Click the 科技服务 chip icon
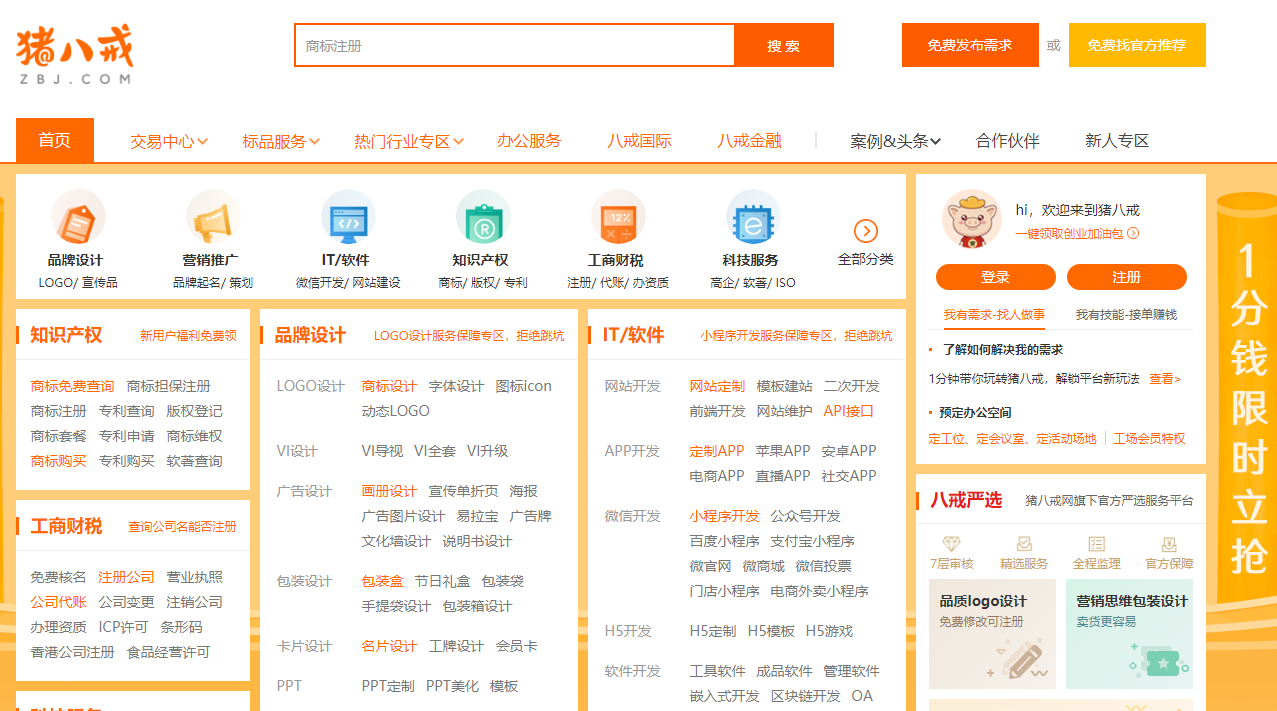The width and height of the screenshot is (1277, 711). click(x=753, y=218)
